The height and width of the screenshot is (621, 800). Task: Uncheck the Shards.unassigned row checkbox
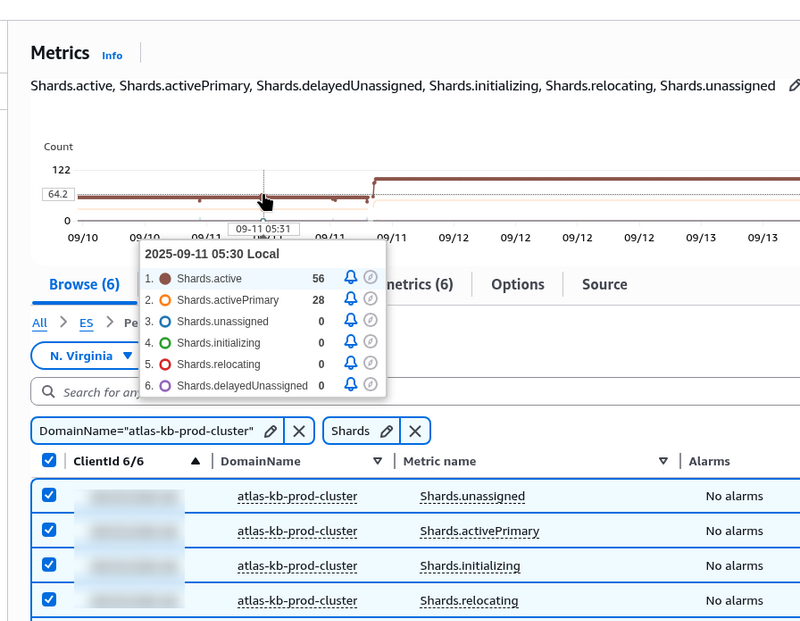point(49,495)
